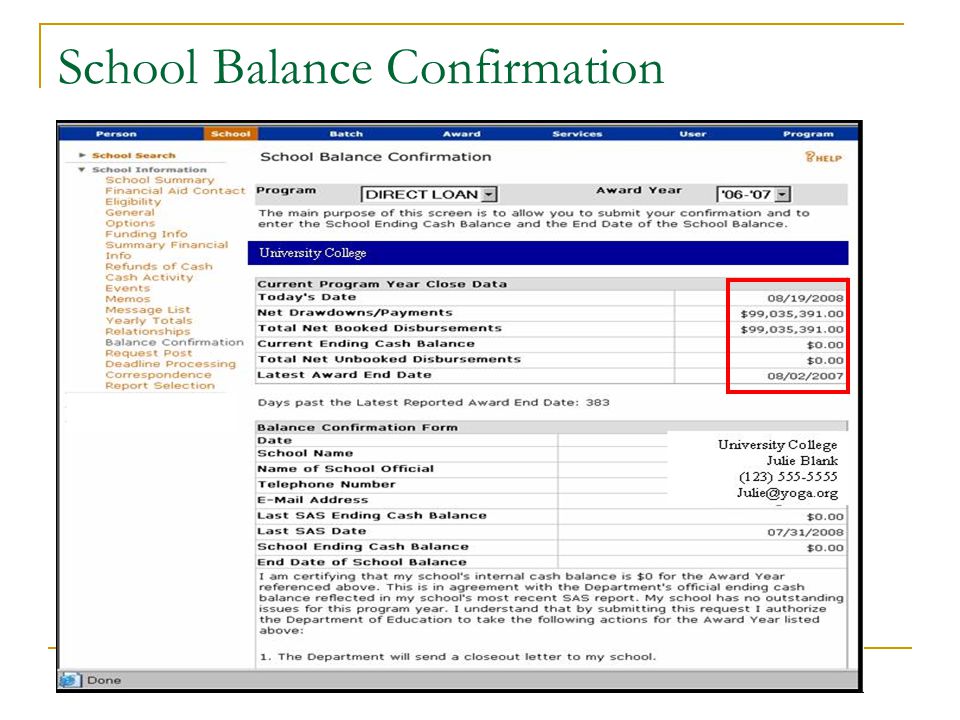This screenshot has width=960, height=720.
Task: Switch to the Batch tab
Action: point(346,133)
